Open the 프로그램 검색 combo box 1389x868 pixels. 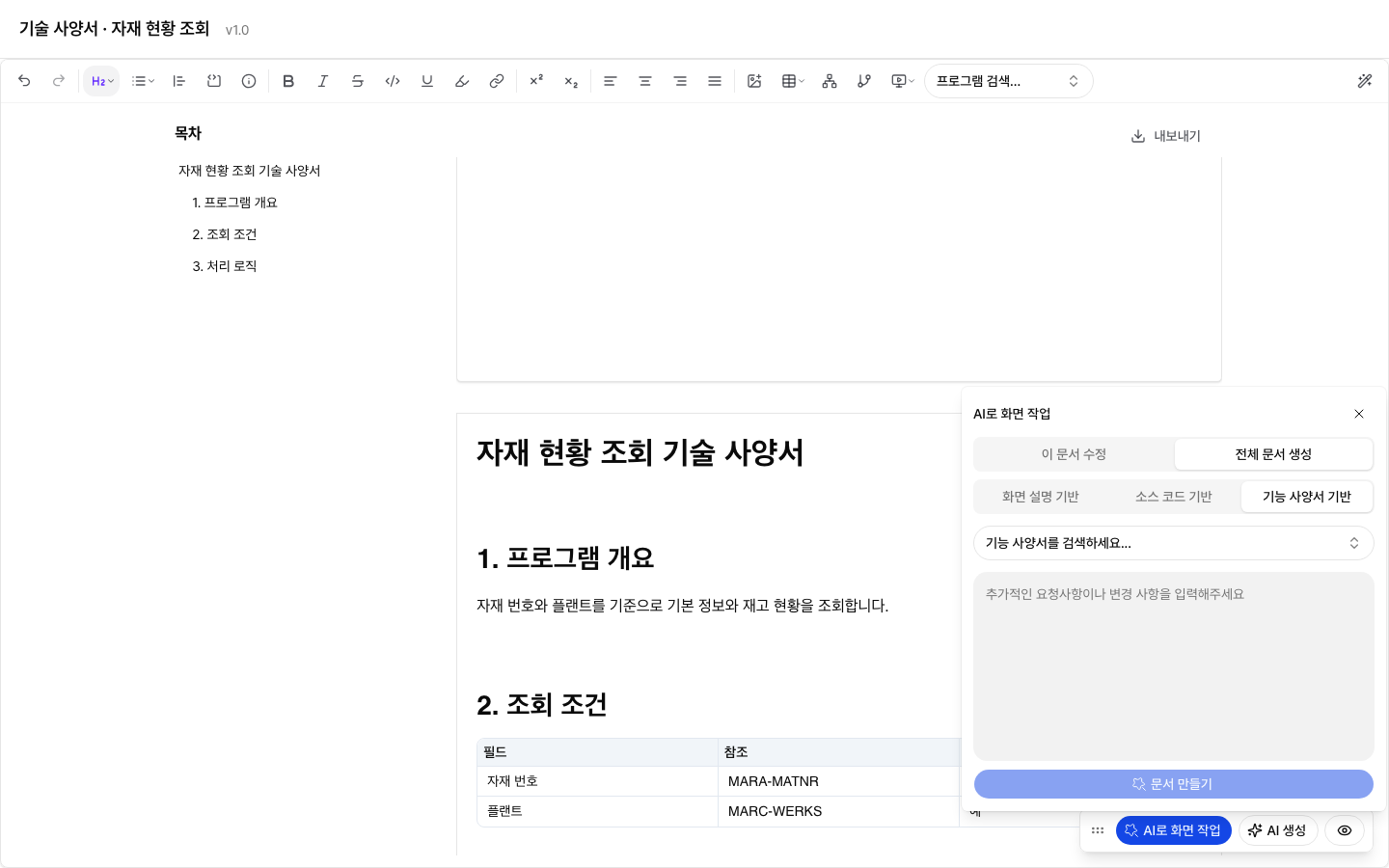pos(1009,81)
